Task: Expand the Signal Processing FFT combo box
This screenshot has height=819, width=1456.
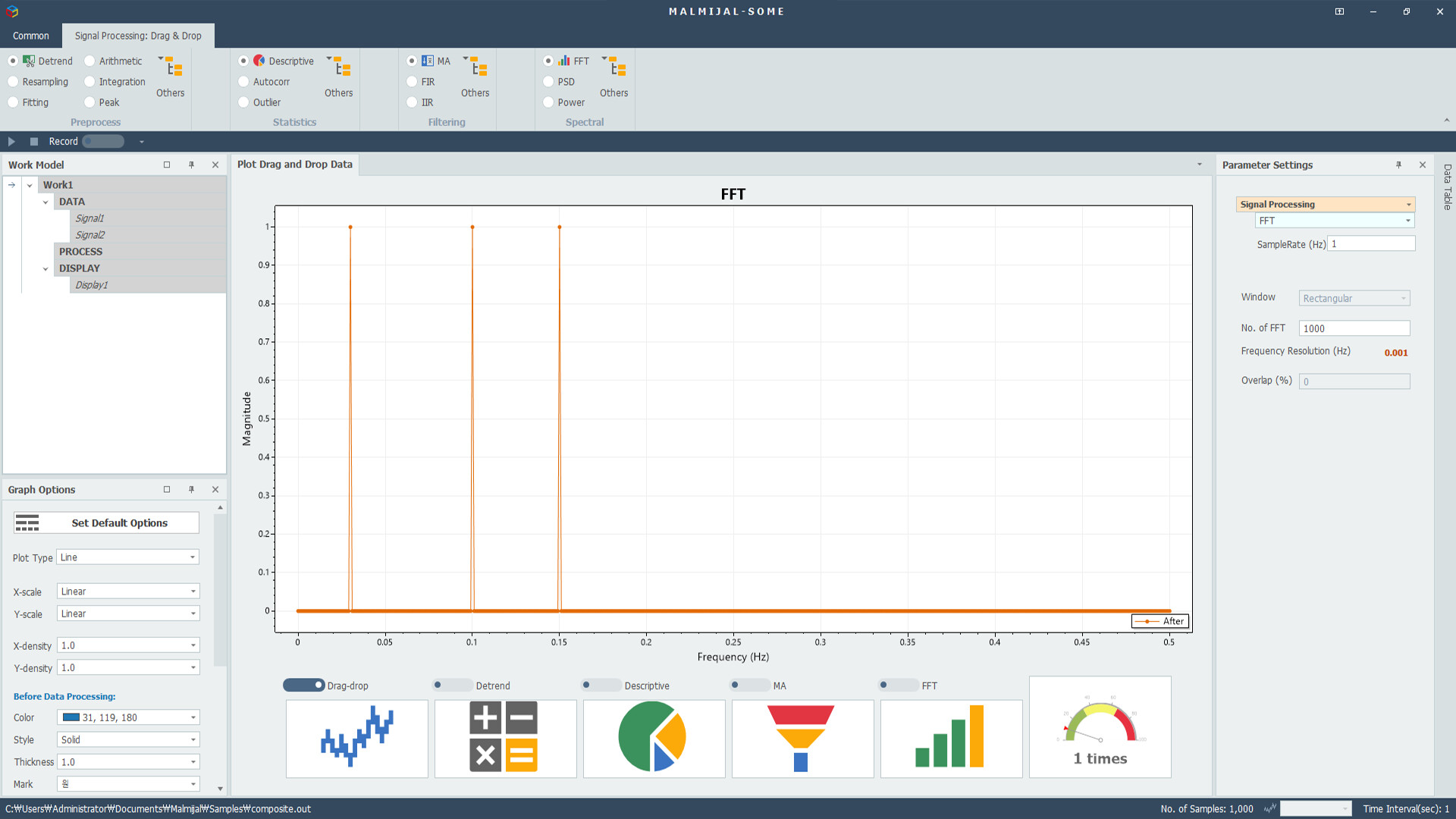Action: [x=1334, y=221]
